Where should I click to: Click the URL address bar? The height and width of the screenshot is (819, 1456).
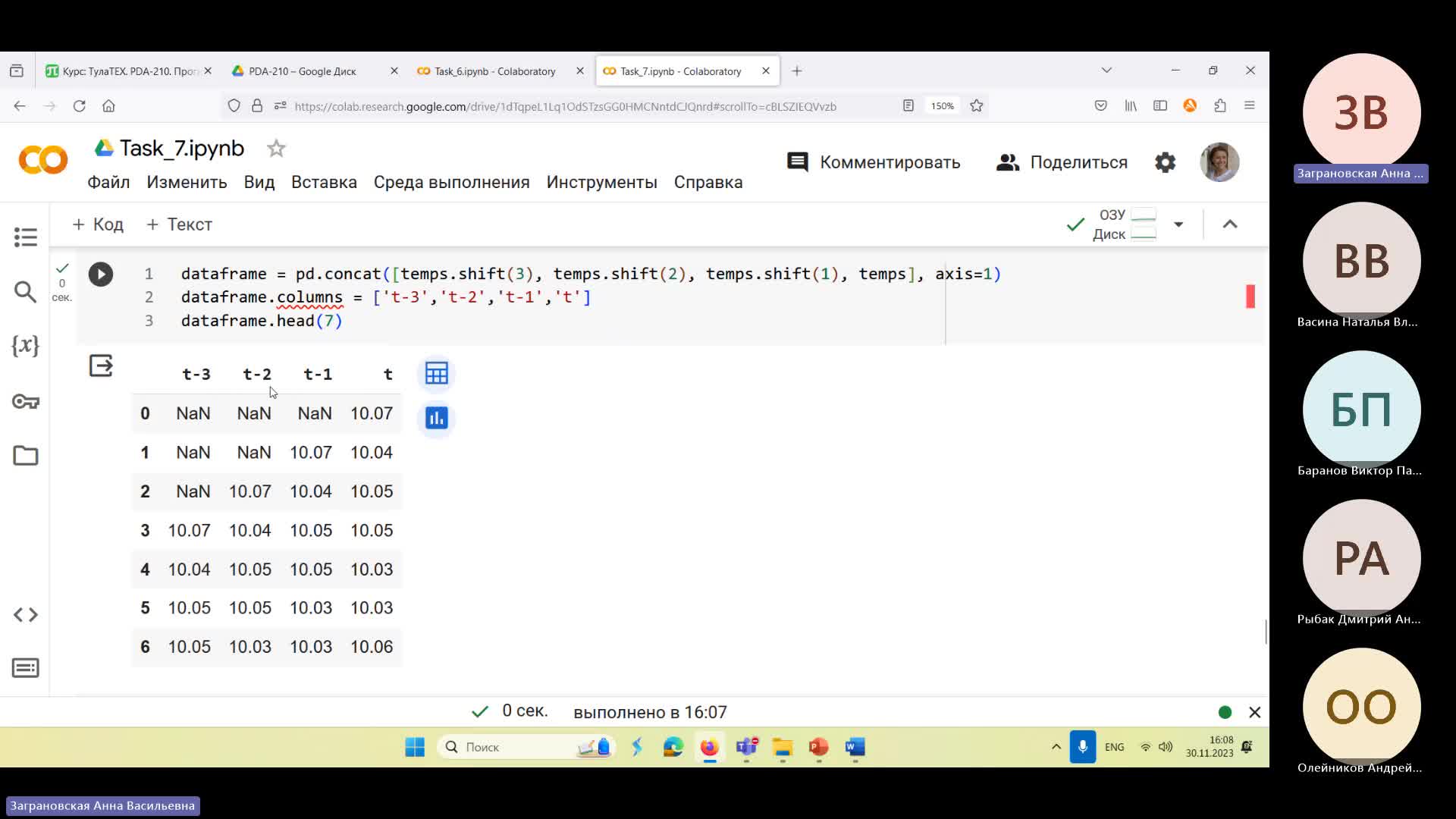pyautogui.click(x=565, y=106)
